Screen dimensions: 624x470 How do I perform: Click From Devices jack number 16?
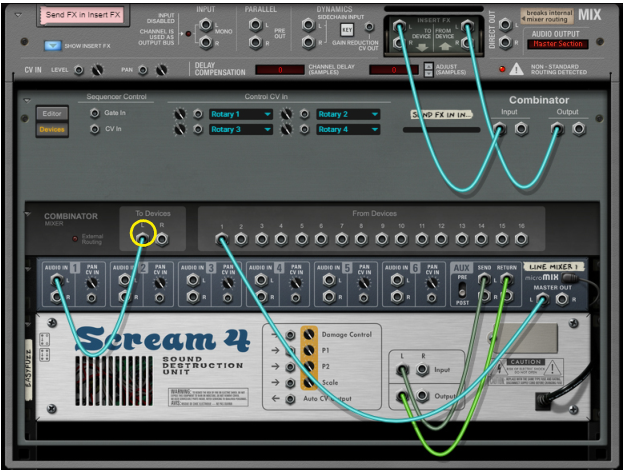[521, 239]
